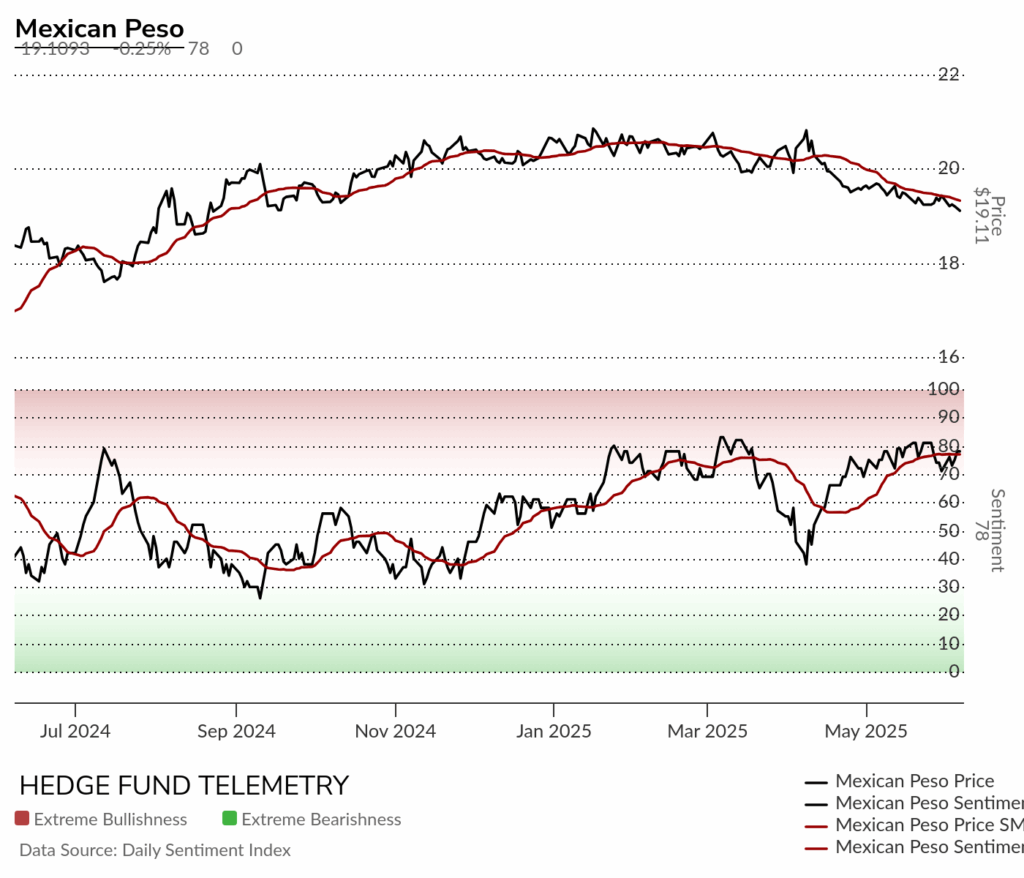This screenshot has height=878, width=1024.
Task: Toggle the Mexican Peso Price SMA legend
Action: click(914, 824)
